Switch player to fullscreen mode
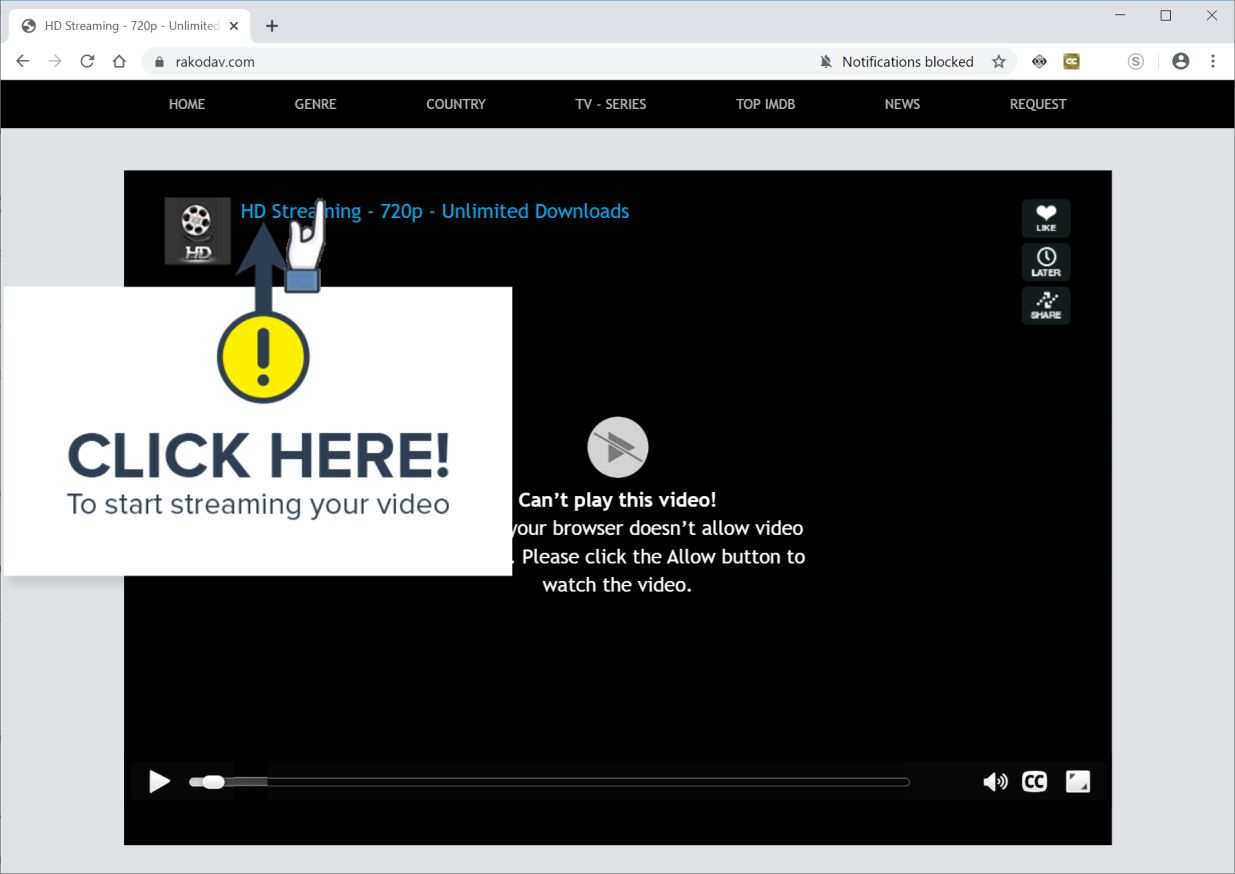The height and width of the screenshot is (874, 1235). 1078,782
